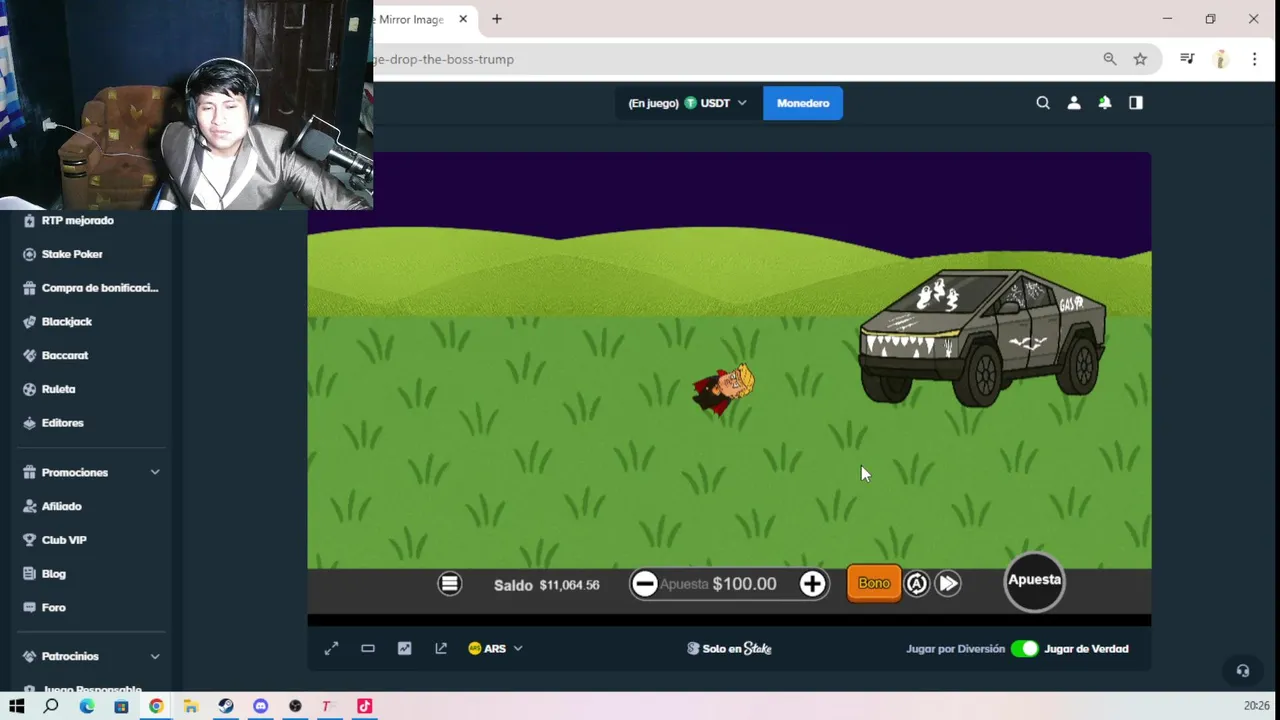1280x720 pixels.
Task: Click the Monedero wallet button
Action: pos(803,103)
